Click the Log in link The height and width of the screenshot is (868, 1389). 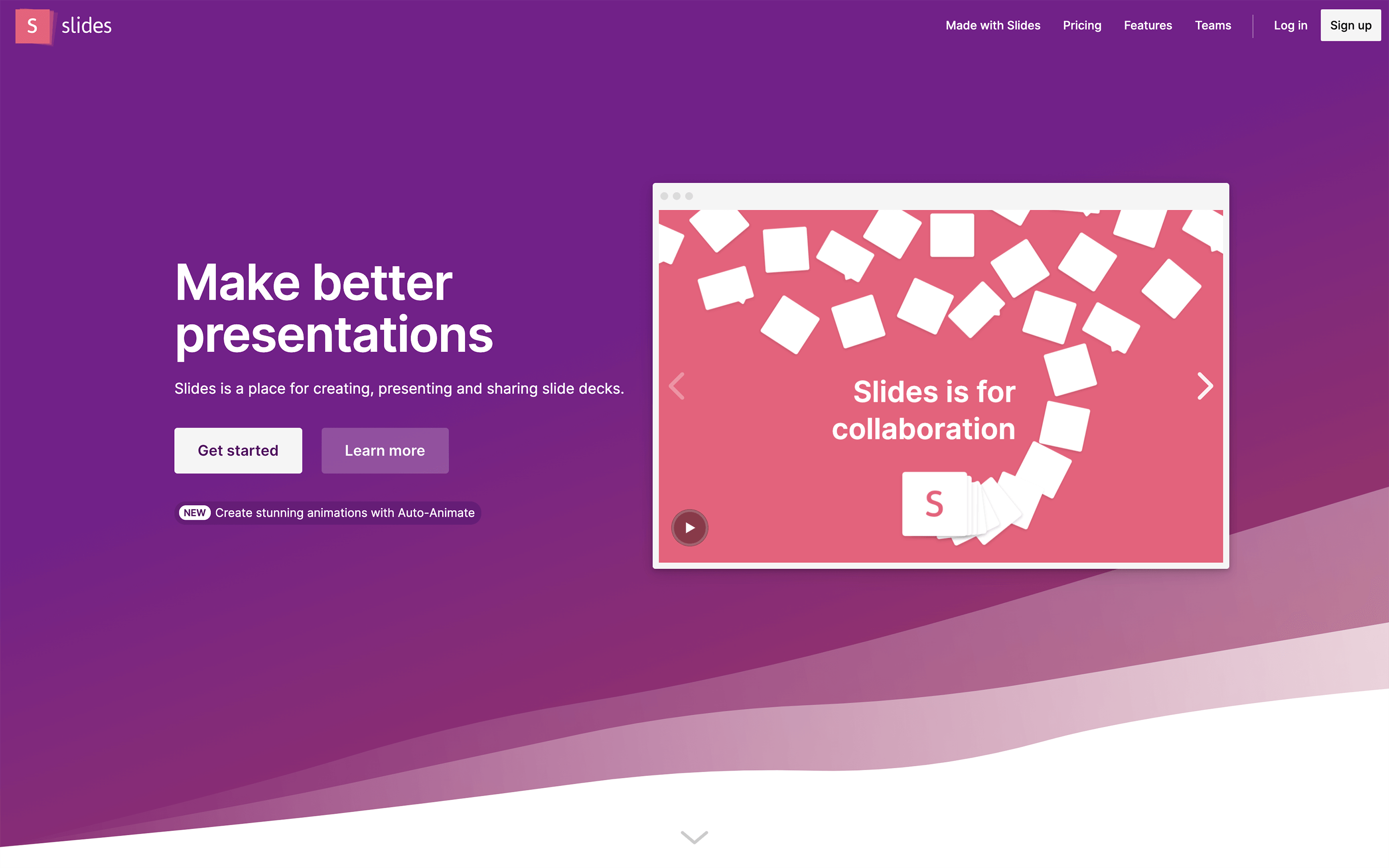point(1291,25)
